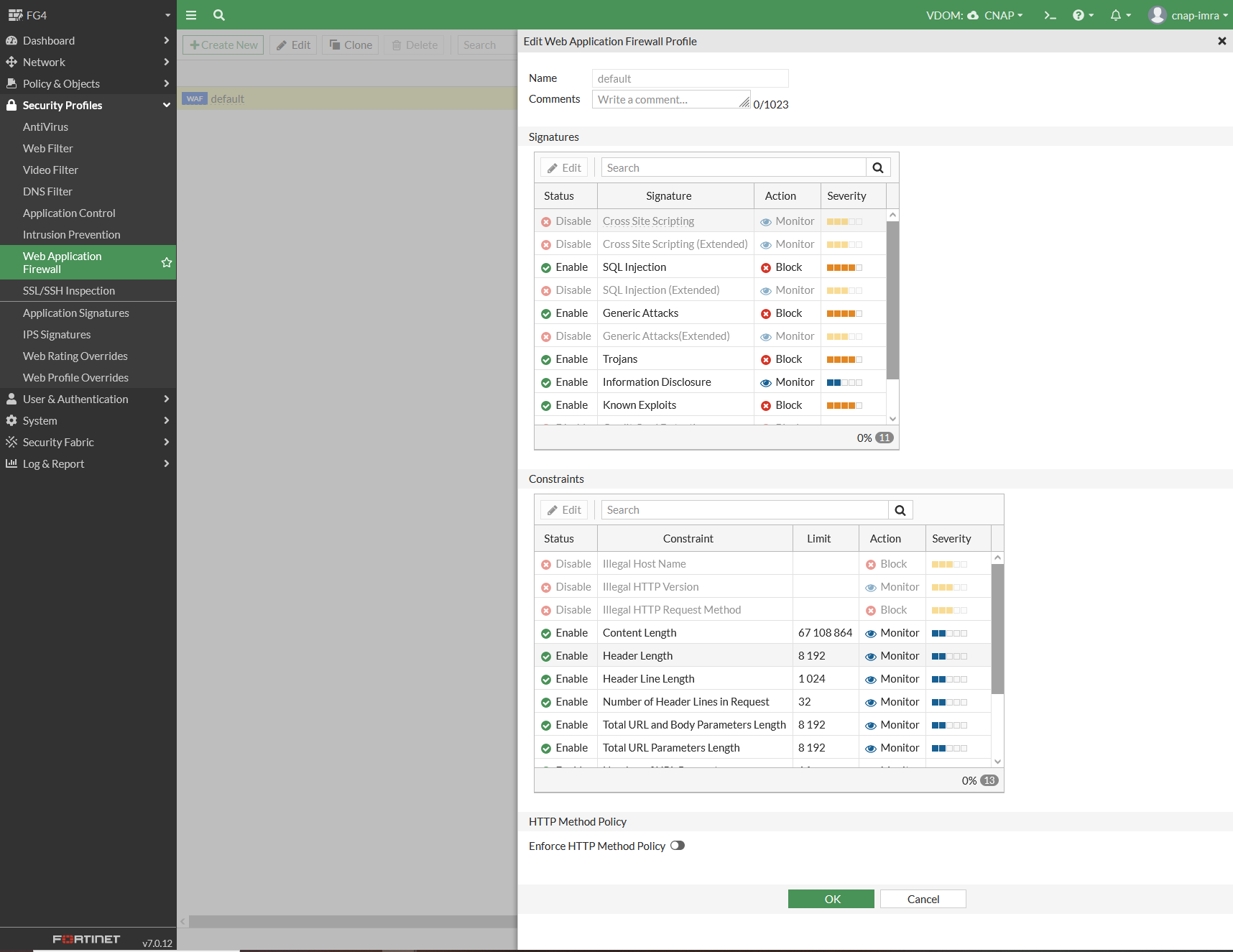Click the Signatures search magnifier button

click(x=878, y=167)
